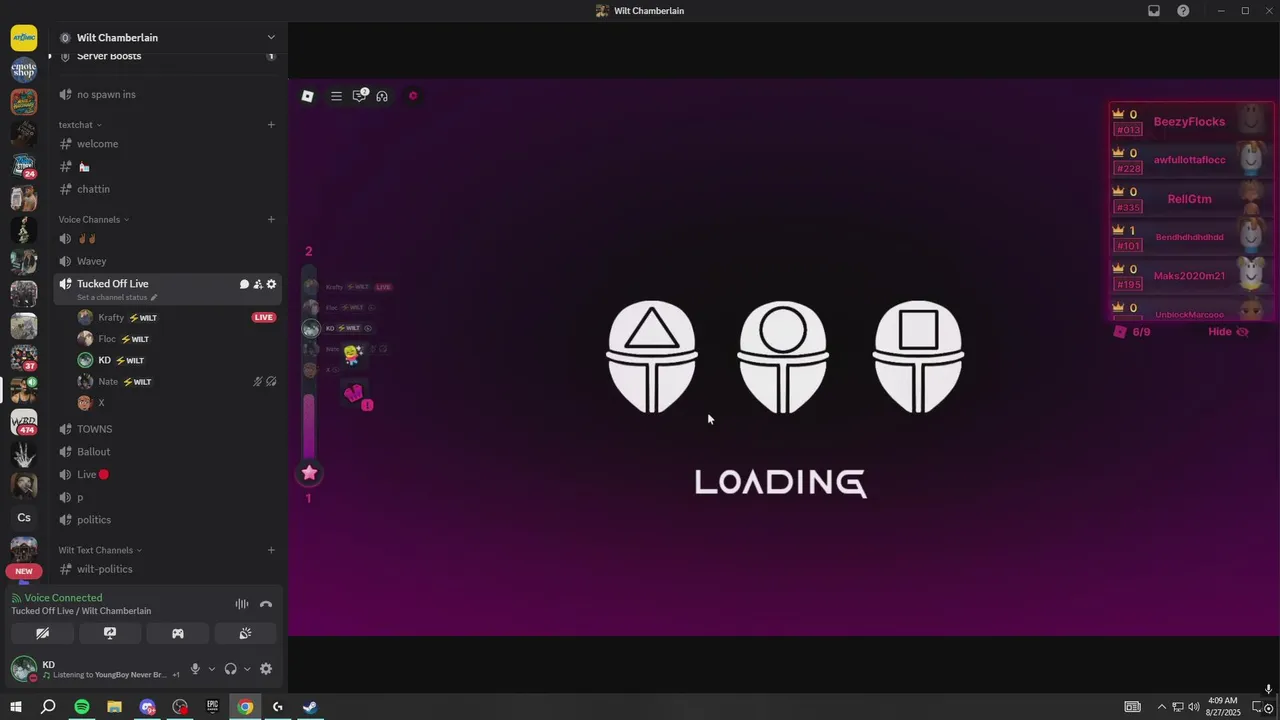The width and height of the screenshot is (1280, 720).
Task: Open the Atomic yellow server icon
Action: tap(24, 38)
